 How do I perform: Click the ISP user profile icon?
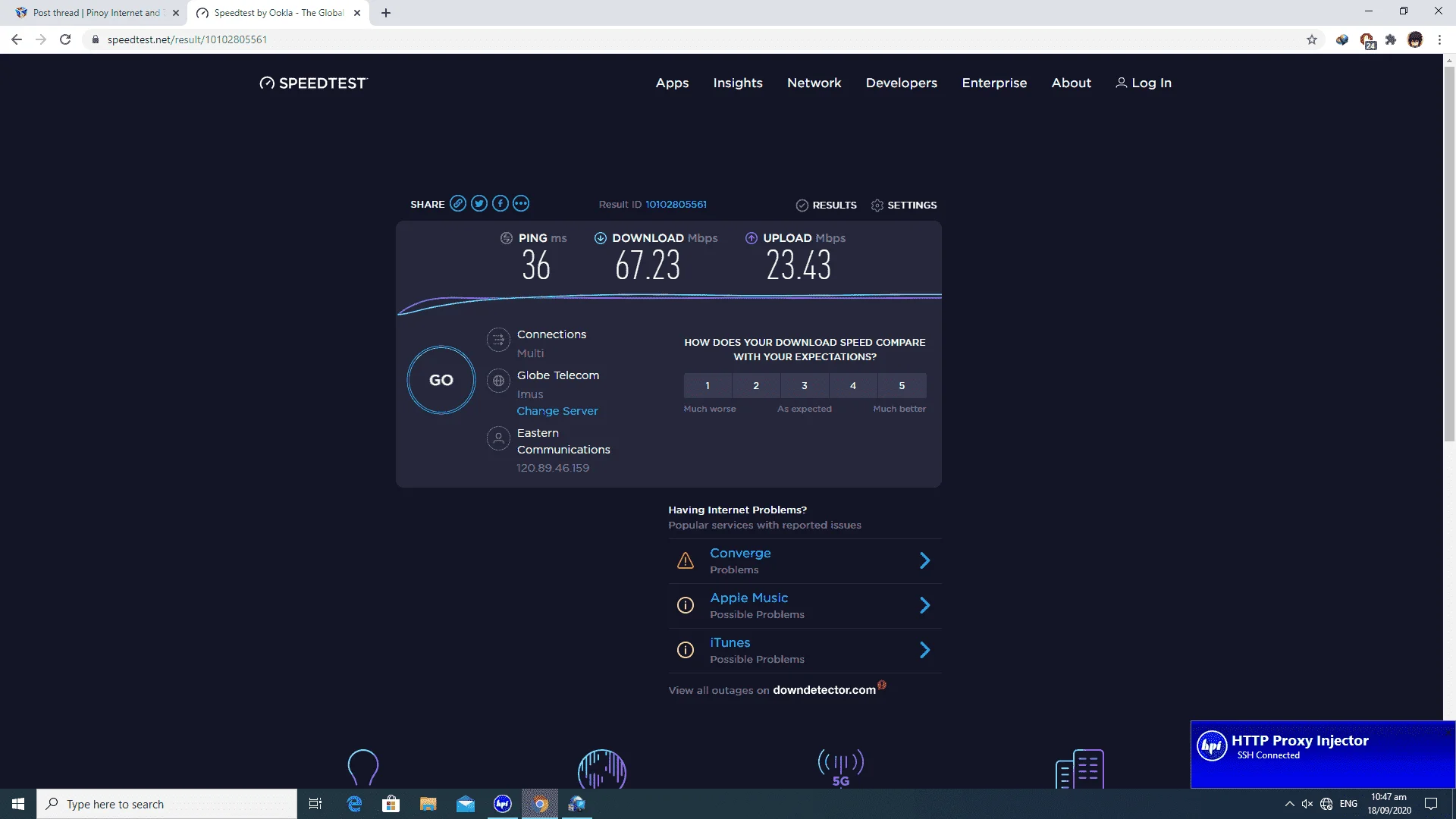click(x=498, y=438)
